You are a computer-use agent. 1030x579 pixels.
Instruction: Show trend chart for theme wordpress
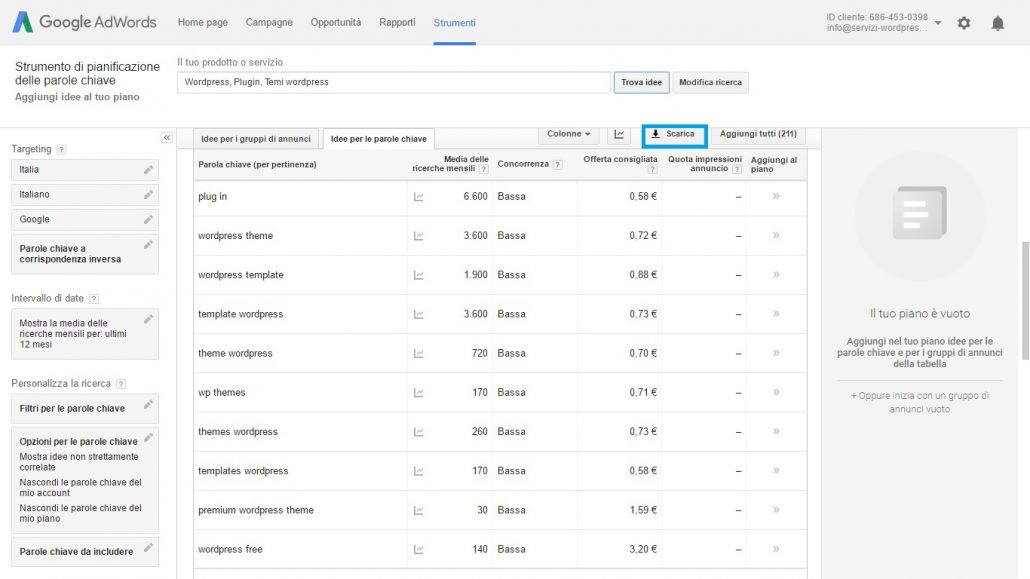(418, 354)
